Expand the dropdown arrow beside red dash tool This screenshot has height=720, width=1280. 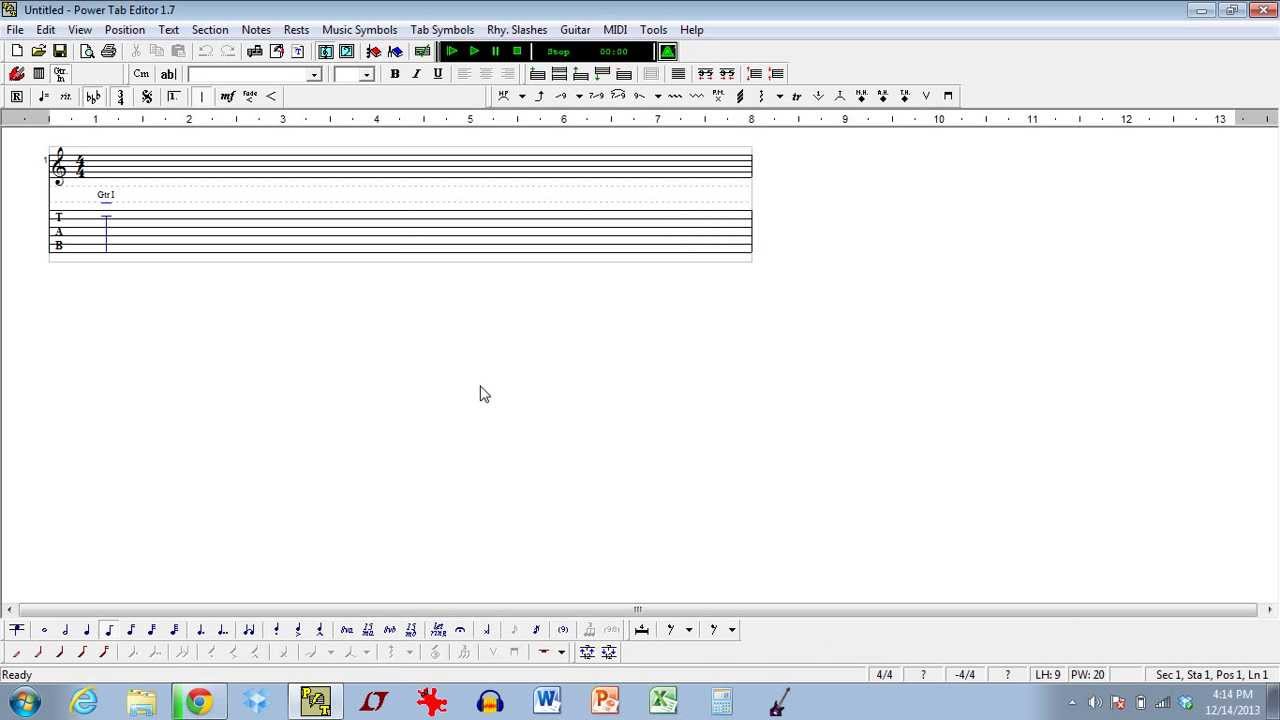[561, 652]
